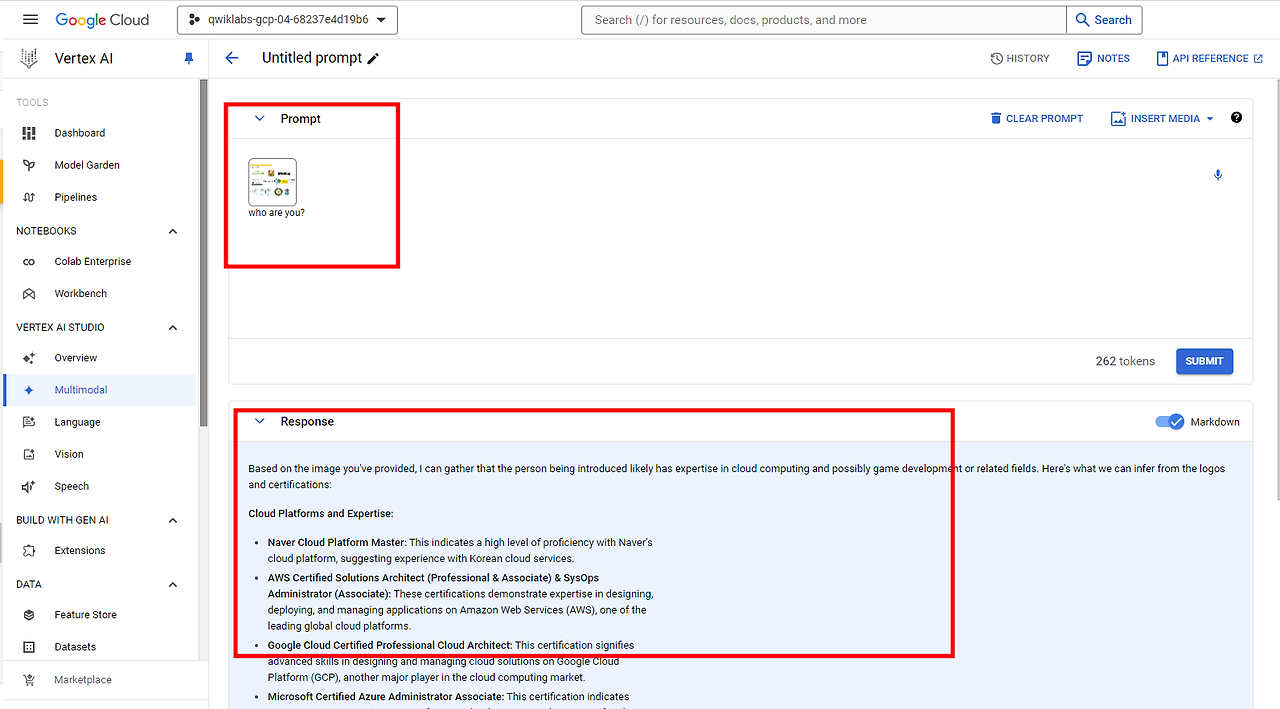Click the Language icon

coord(29,422)
